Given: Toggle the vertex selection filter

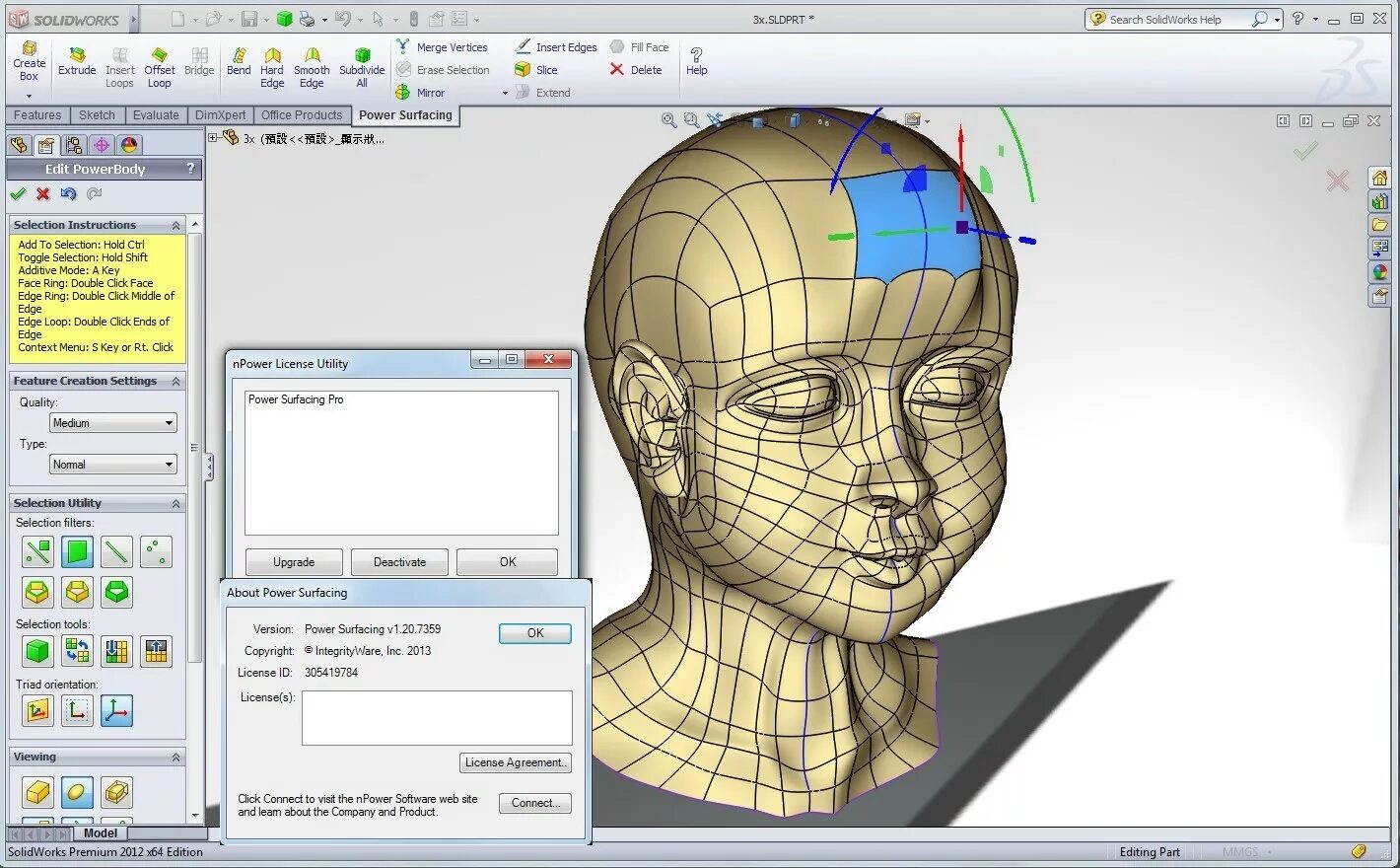Looking at the screenshot, I should (156, 552).
